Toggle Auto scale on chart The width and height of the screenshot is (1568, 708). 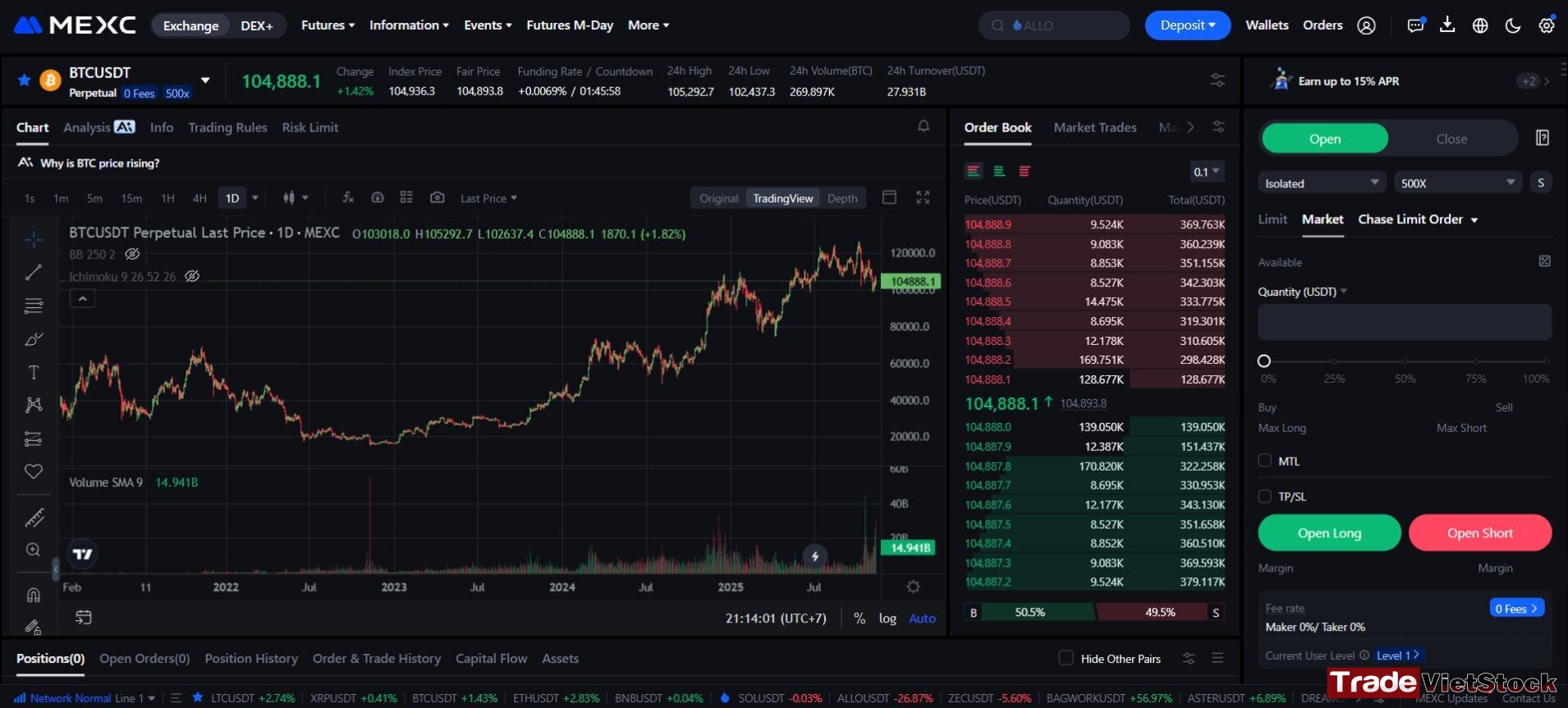point(922,618)
